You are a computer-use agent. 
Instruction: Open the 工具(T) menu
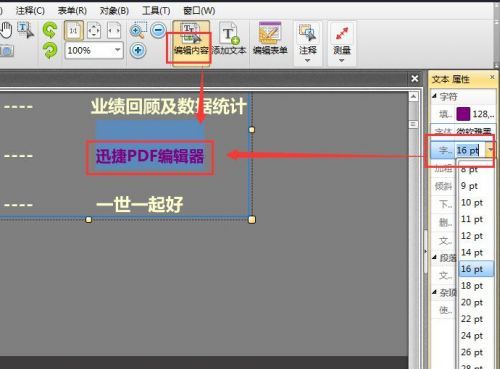156,11
